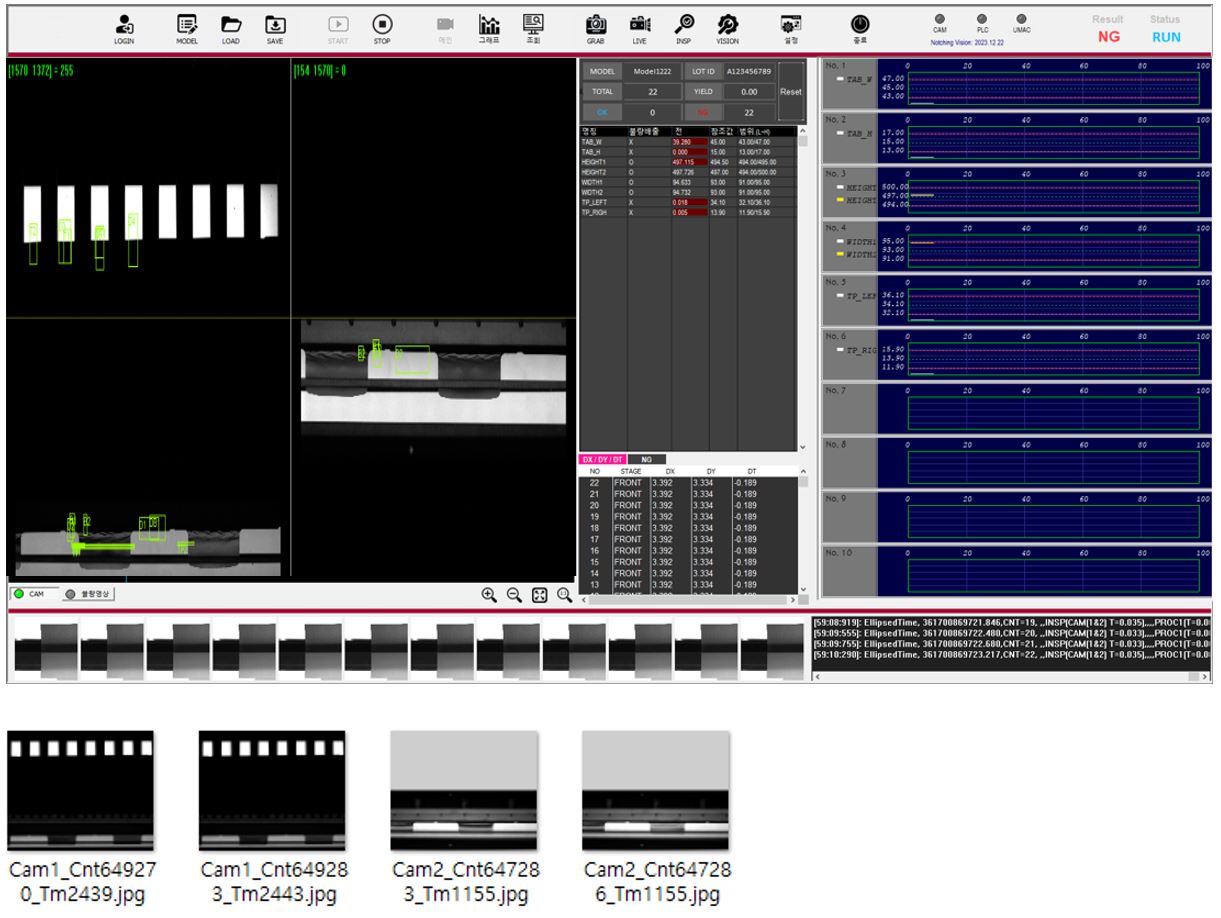Image resolution: width=1221 pixels, height=918 pixels.
Task: Click the 그래프 graph icon
Action: click(489, 27)
